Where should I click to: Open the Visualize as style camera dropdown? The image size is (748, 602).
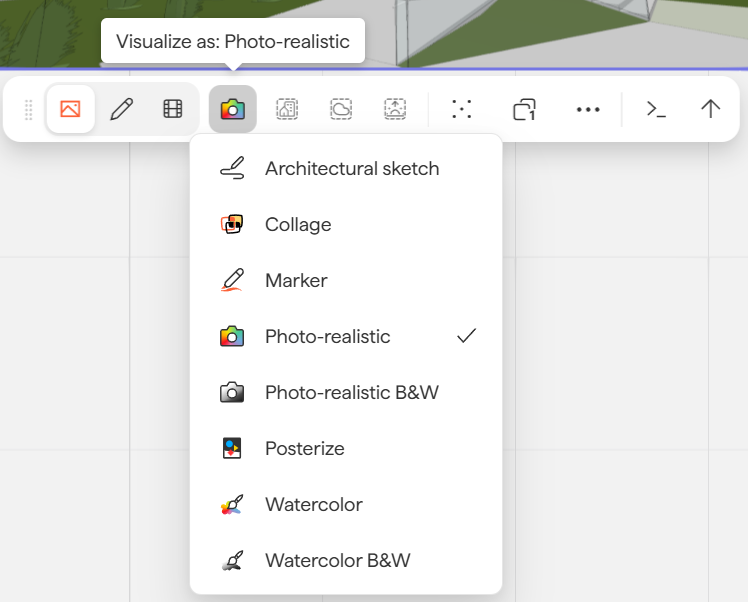tap(233, 109)
